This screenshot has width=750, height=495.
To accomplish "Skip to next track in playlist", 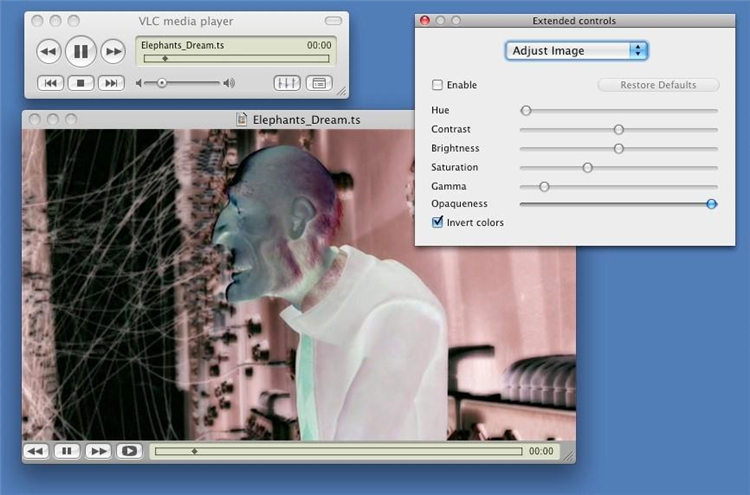I will 111,83.
